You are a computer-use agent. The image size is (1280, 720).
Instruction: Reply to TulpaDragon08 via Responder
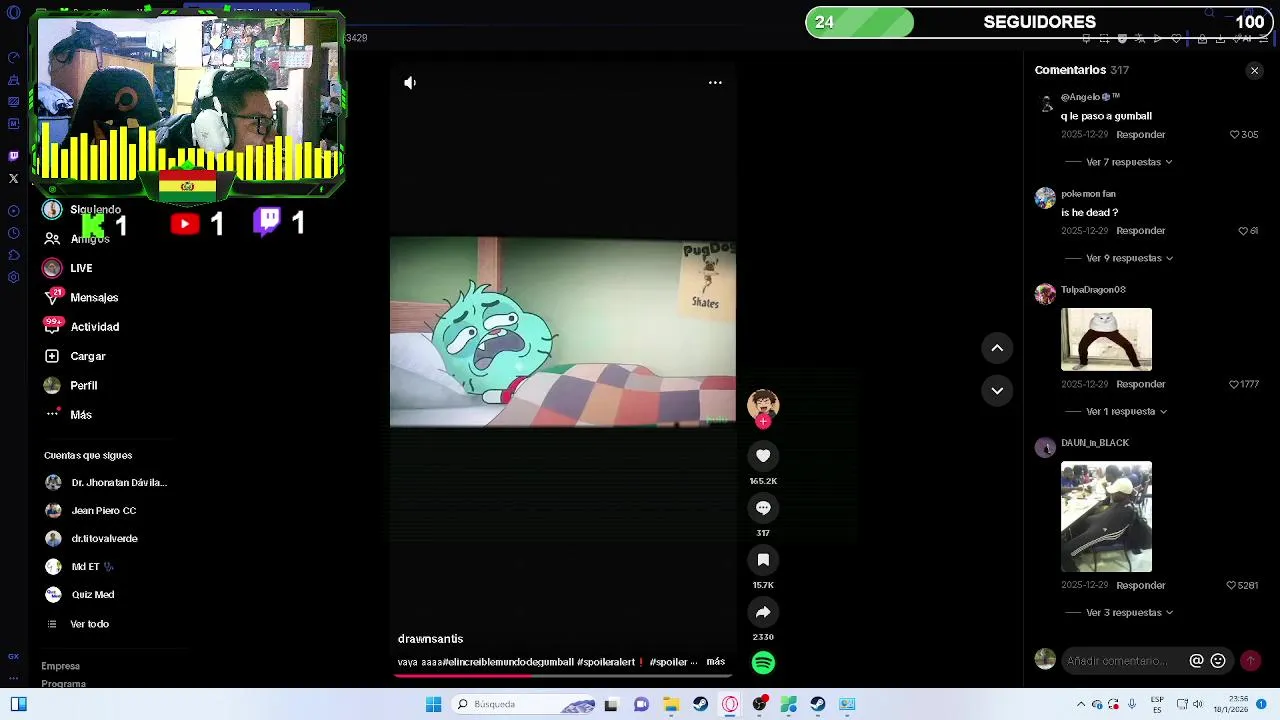pos(1141,384)
